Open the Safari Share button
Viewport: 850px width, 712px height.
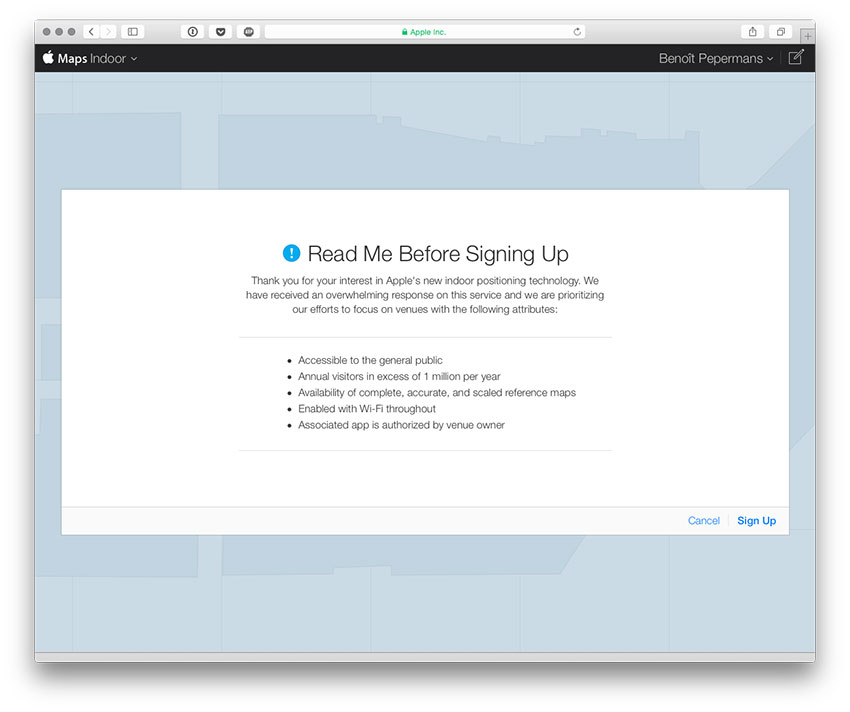[752, 32]
